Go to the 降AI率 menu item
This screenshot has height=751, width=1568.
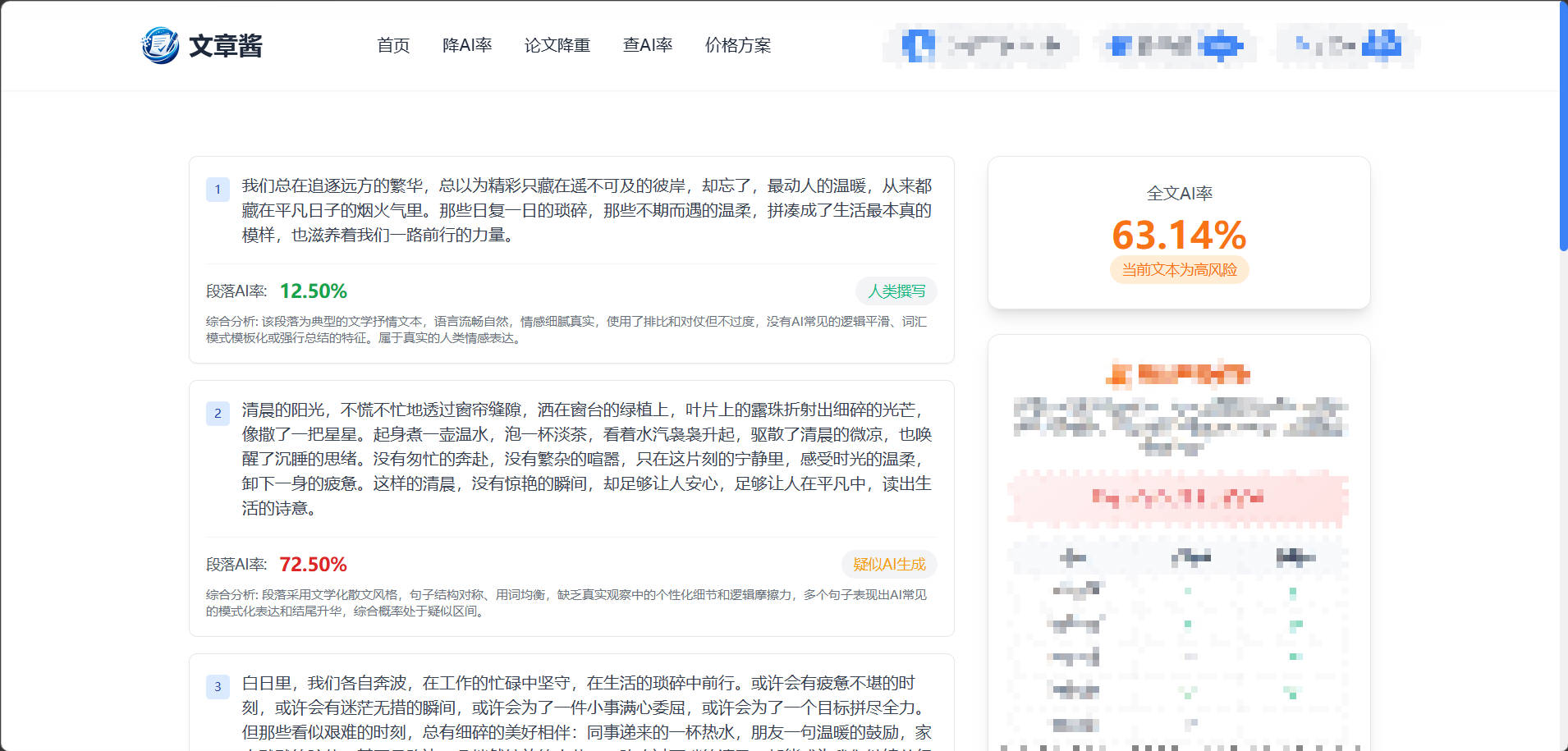click(467, 45)
